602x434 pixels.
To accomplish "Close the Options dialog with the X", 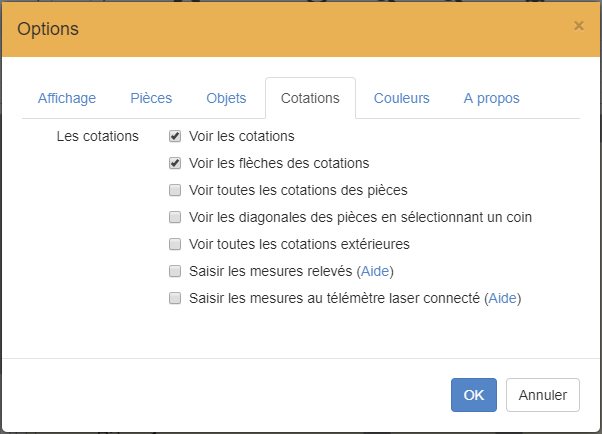I will click(578, 26).
